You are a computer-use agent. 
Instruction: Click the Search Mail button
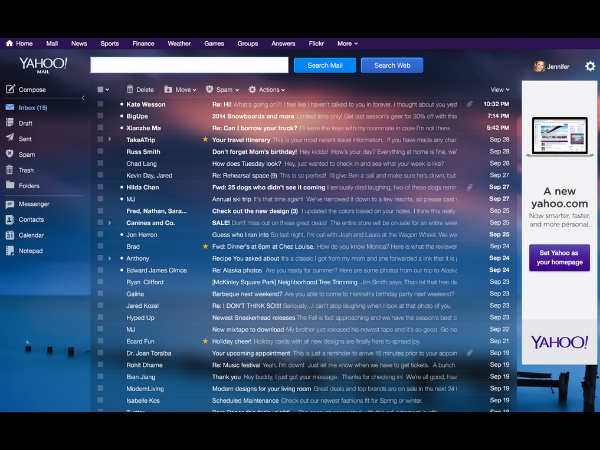tap(325, 65)
